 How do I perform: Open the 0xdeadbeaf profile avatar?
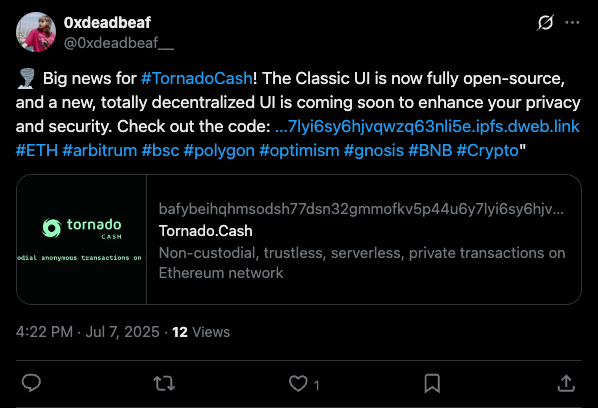pos(36,32)
